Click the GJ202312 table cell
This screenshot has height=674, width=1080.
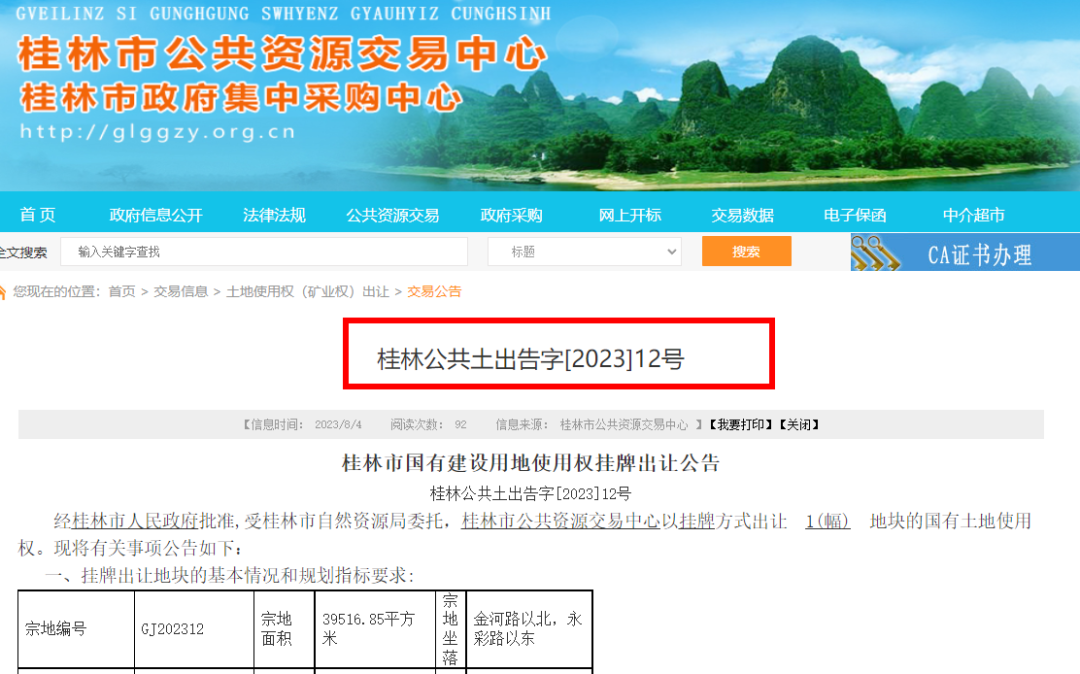194,629
